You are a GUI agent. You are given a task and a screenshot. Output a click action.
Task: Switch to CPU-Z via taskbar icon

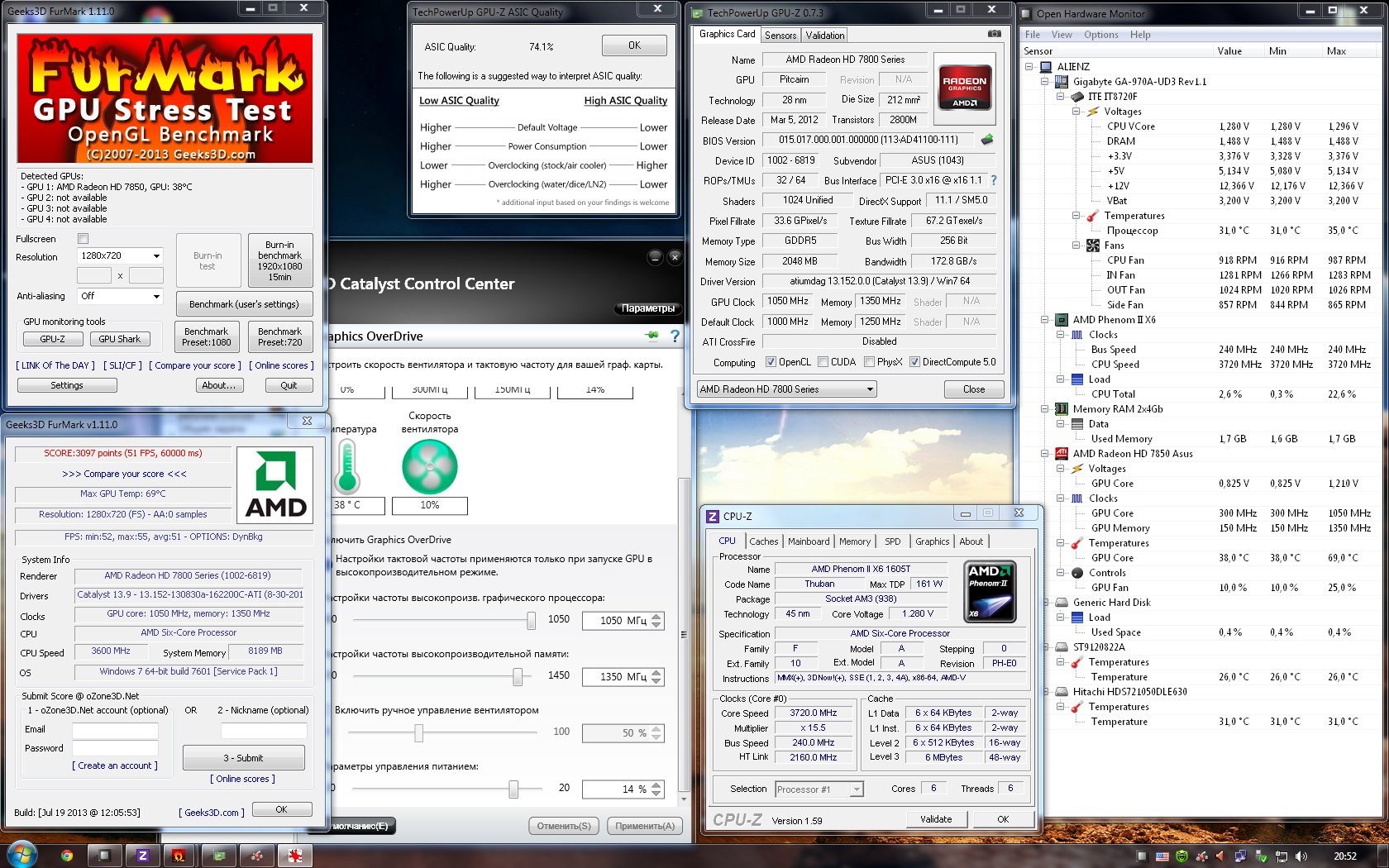[x=143, y=856]
